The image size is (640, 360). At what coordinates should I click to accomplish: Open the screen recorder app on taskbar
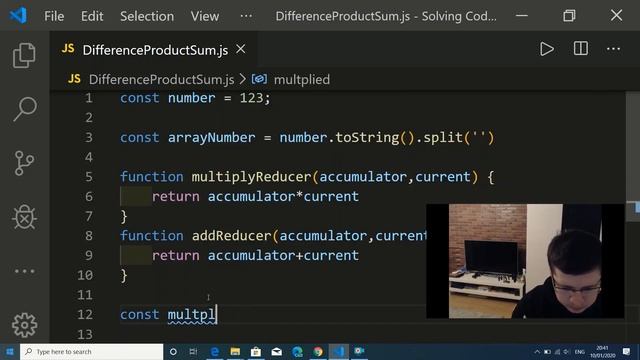click(360, 351)
